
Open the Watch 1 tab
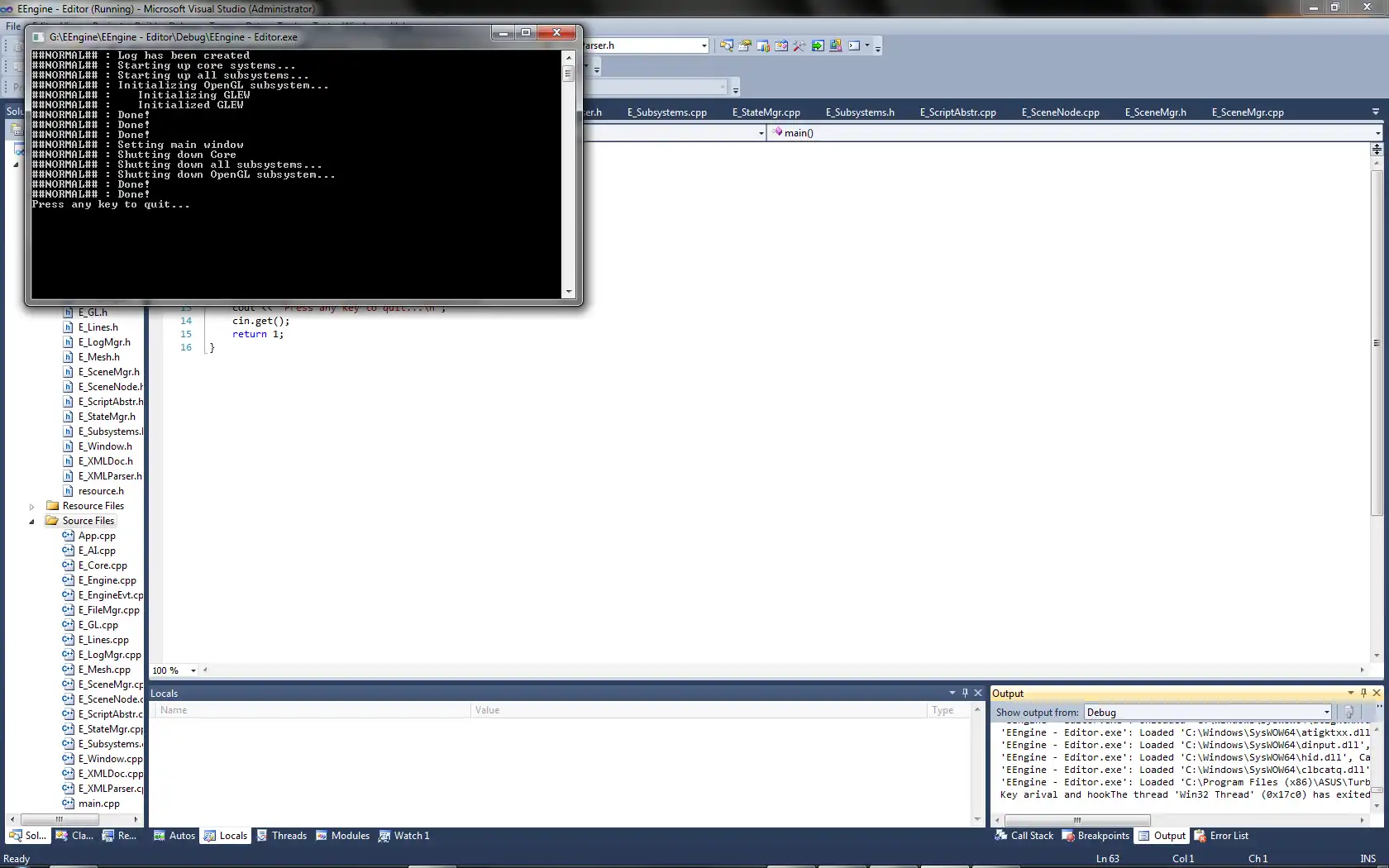[x=404, y=836]
